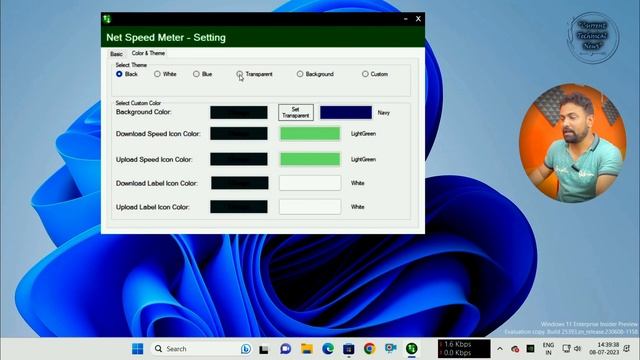Click the Select Theme group label
This screenshot has width=640, height=360.
coord(131,65)
